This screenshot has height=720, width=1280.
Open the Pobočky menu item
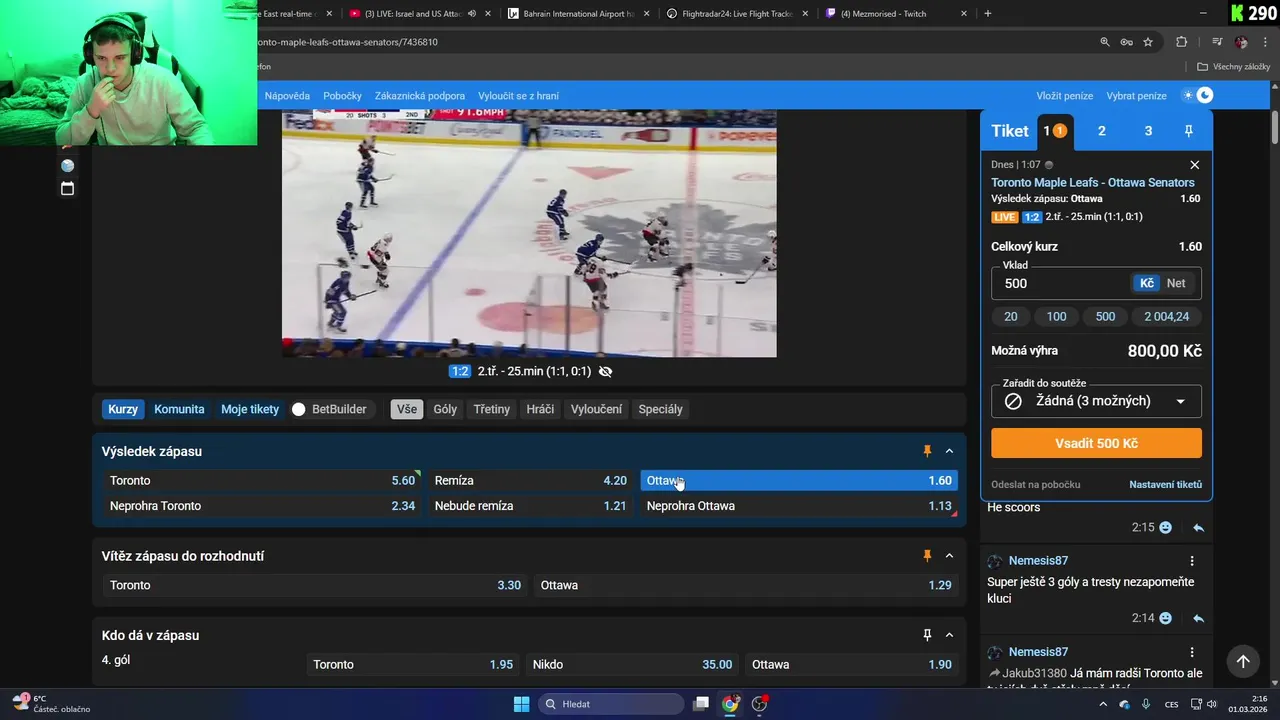tap(342, 96)
